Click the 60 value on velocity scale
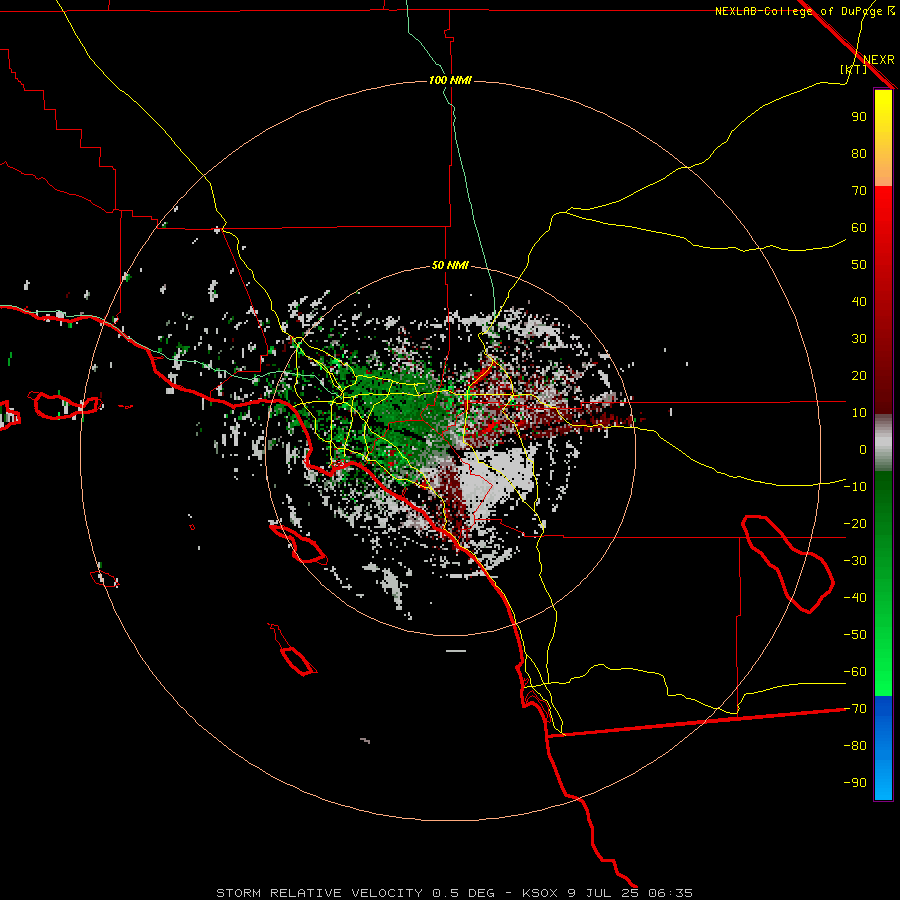 click(x=859, y=228)
